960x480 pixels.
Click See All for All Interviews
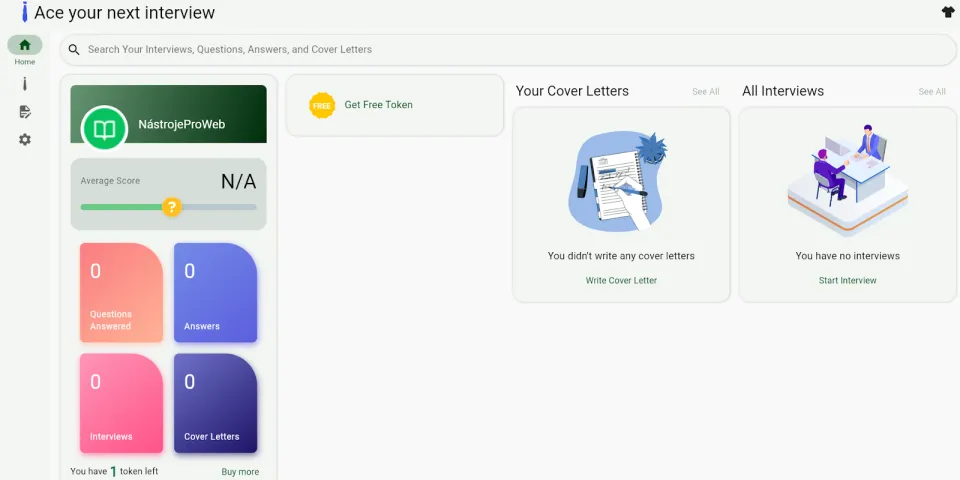tap(932, 92)
